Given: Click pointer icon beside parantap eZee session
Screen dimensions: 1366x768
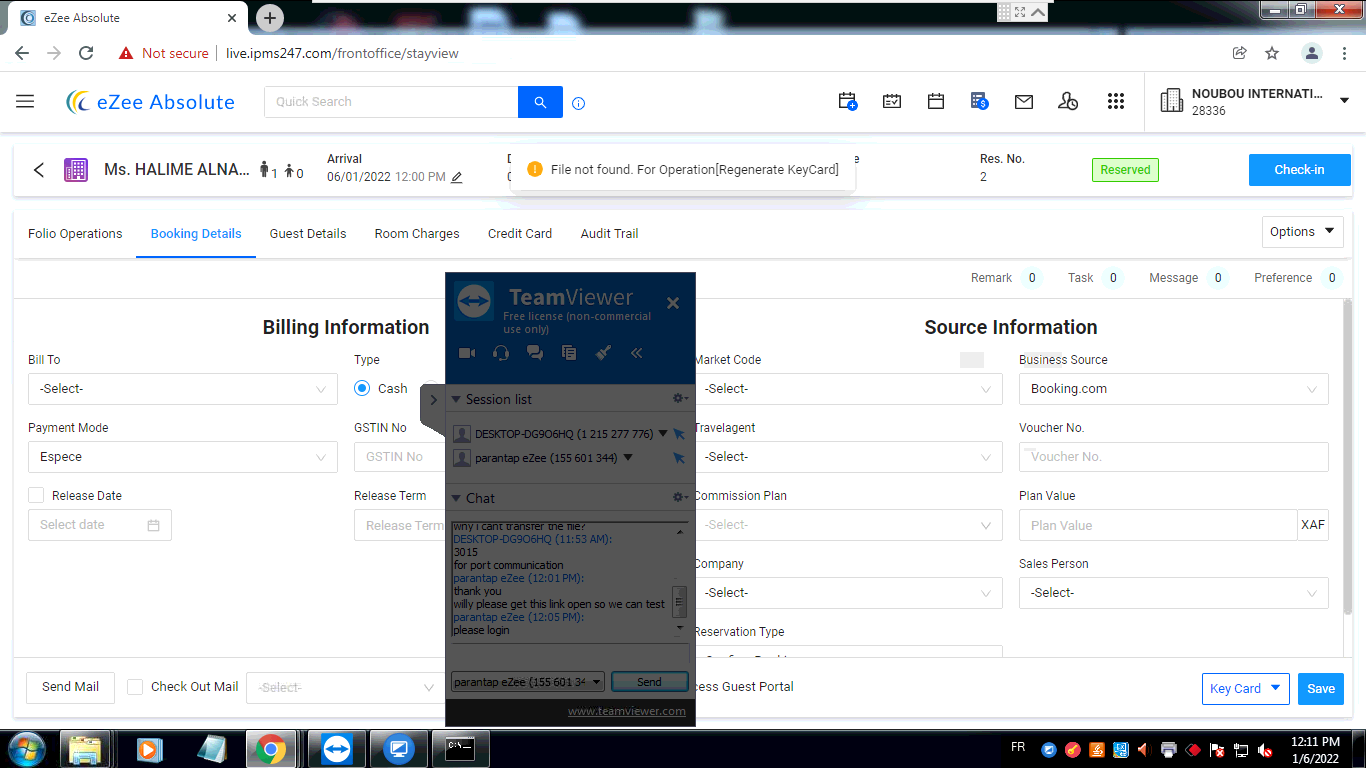Looking at the screenshot, I should (679, 458).
